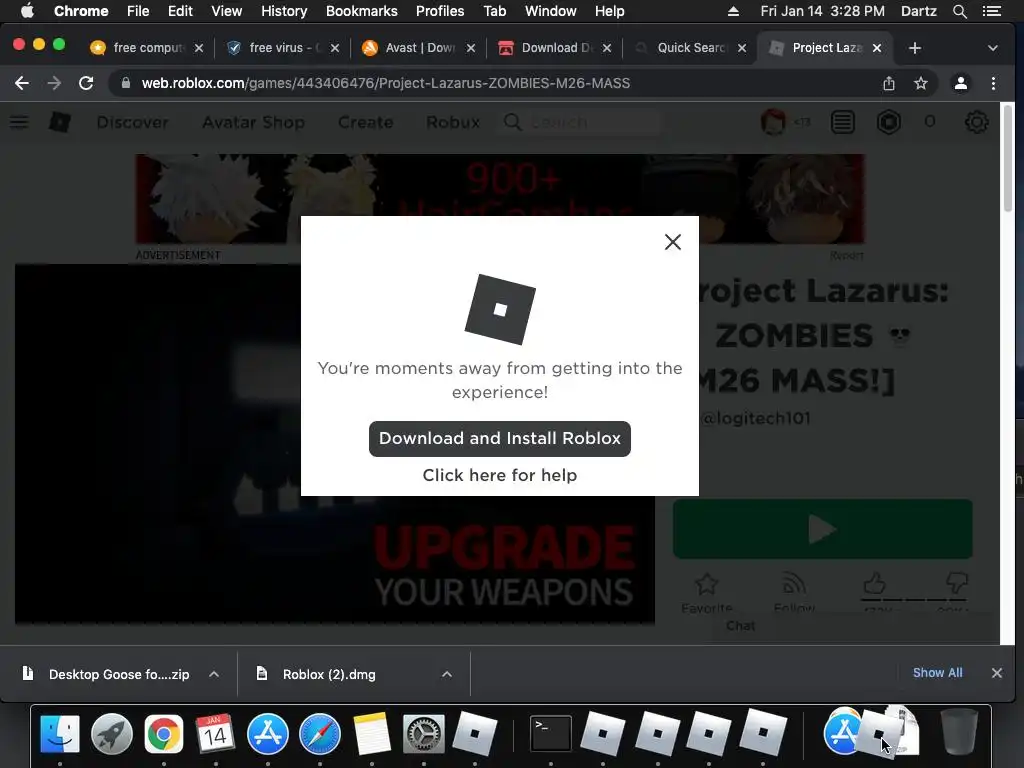1024x768 pixels.
Task: Open the Apple menu
Action: coord(27,11)
